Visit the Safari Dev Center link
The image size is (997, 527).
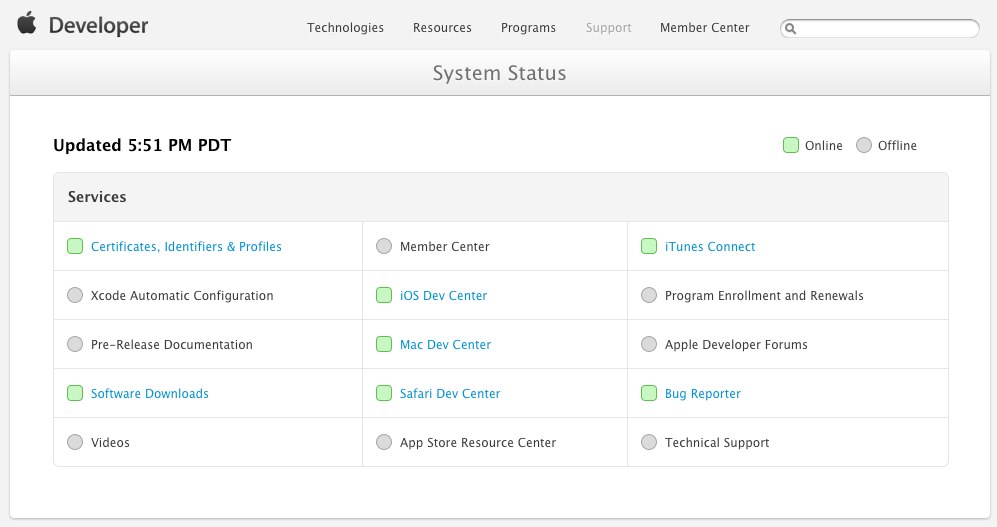coord(450,394)
